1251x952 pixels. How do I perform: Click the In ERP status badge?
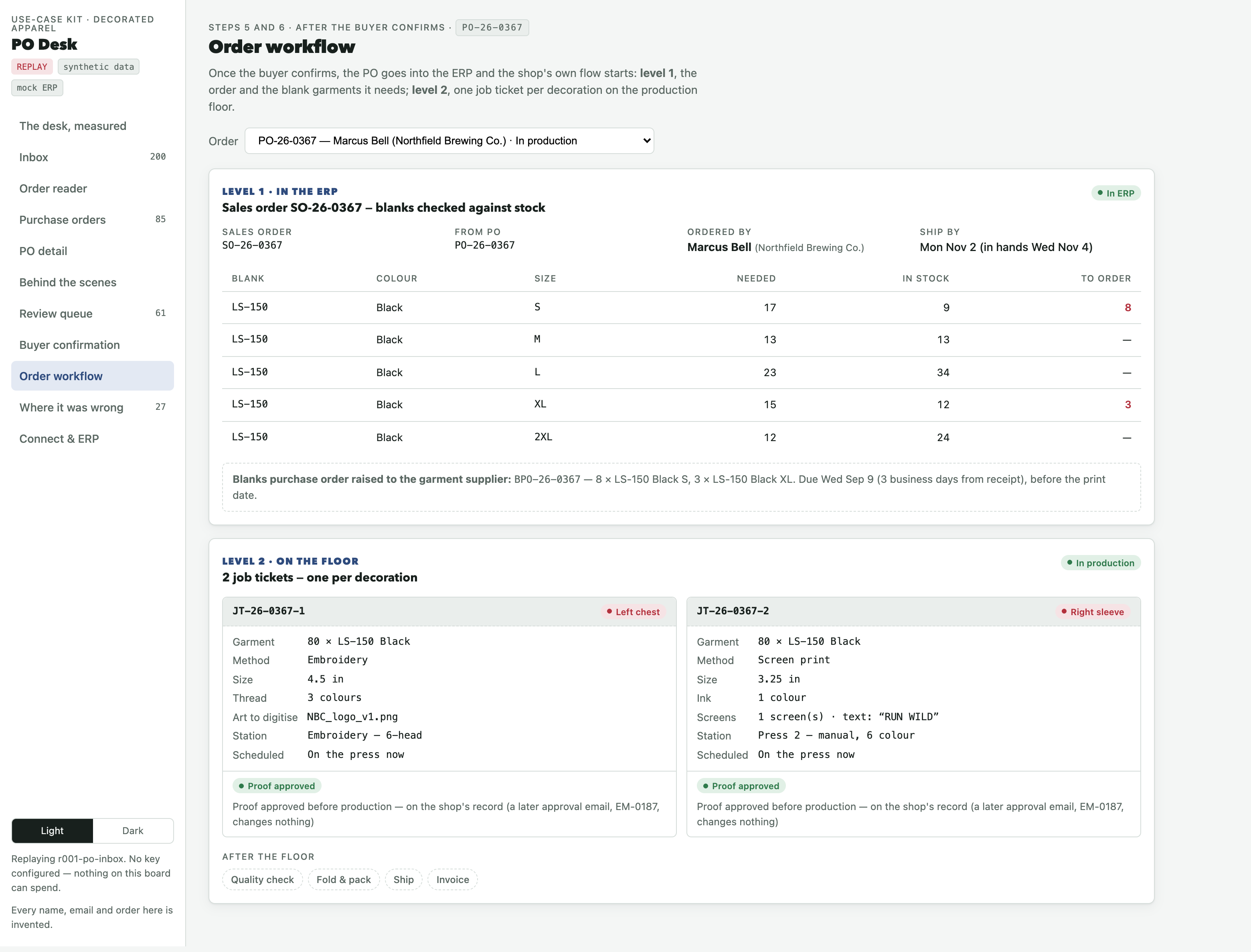click(x=1115, y=193)
